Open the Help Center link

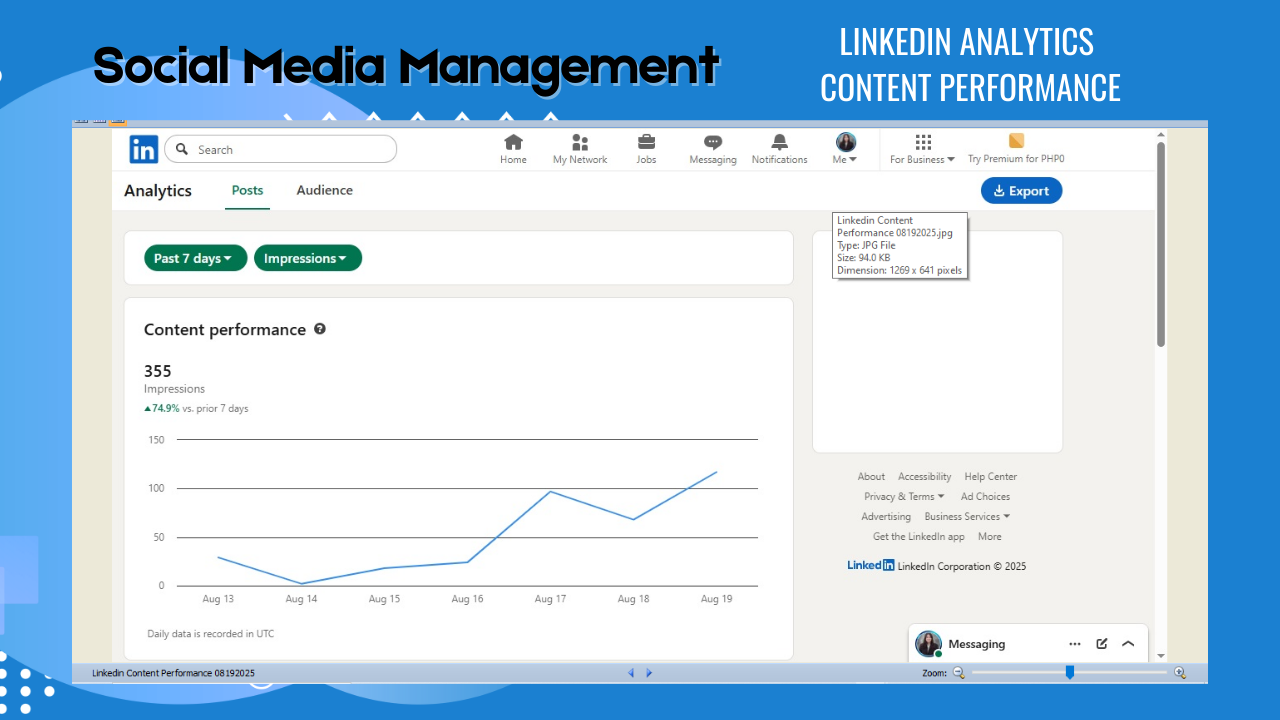991,477
